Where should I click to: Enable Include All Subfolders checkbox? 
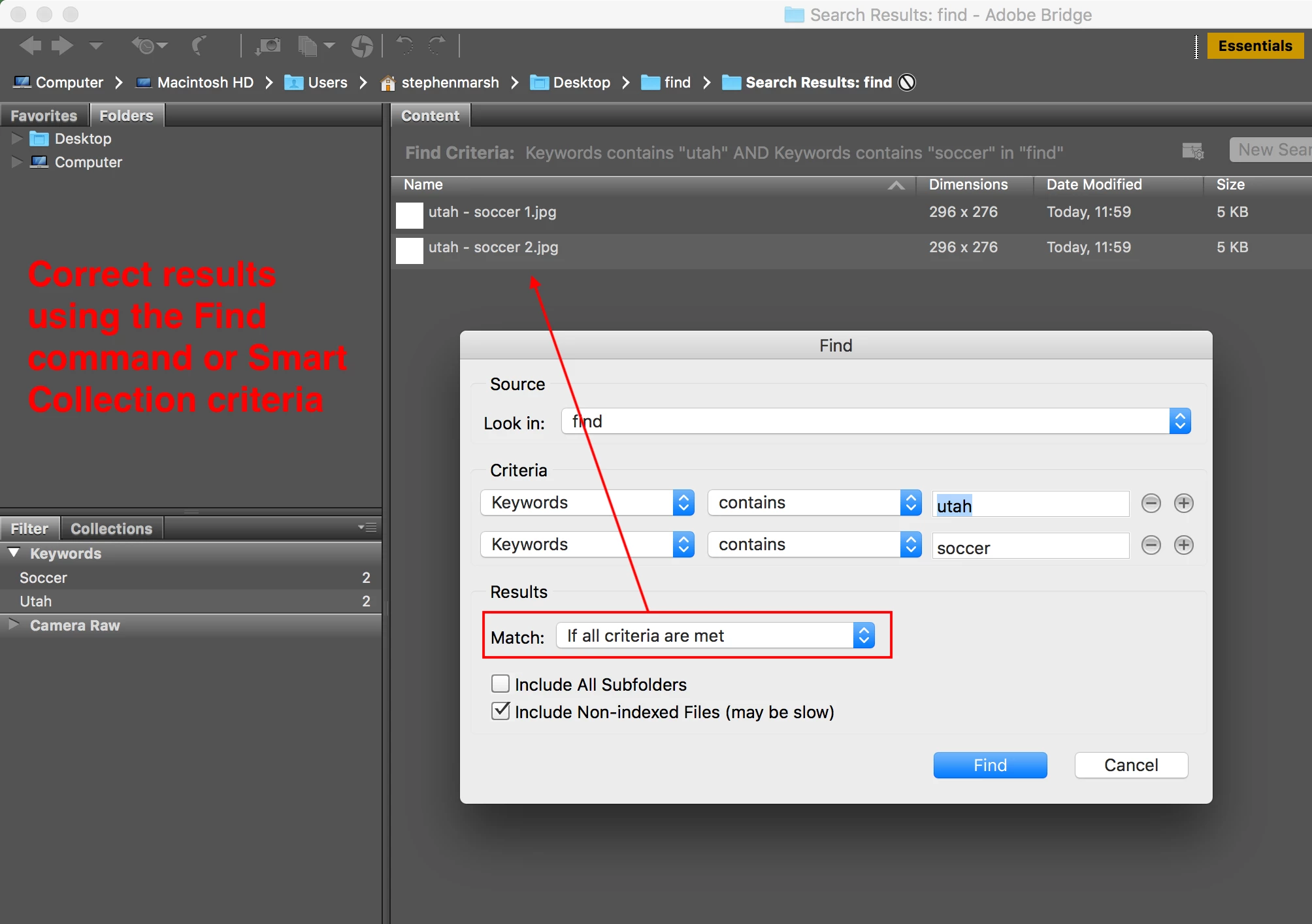[x=500, y=684]
